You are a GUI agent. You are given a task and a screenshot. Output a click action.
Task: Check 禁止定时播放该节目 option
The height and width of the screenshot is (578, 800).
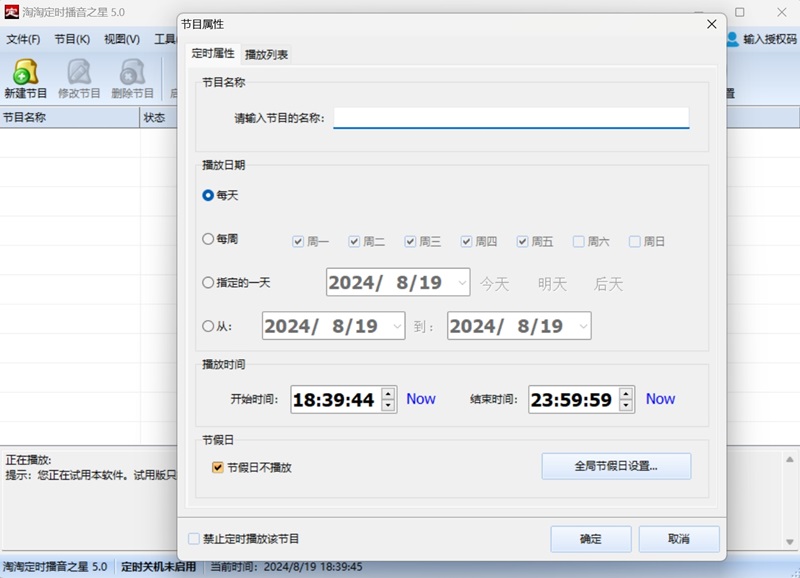pos(194,539)
